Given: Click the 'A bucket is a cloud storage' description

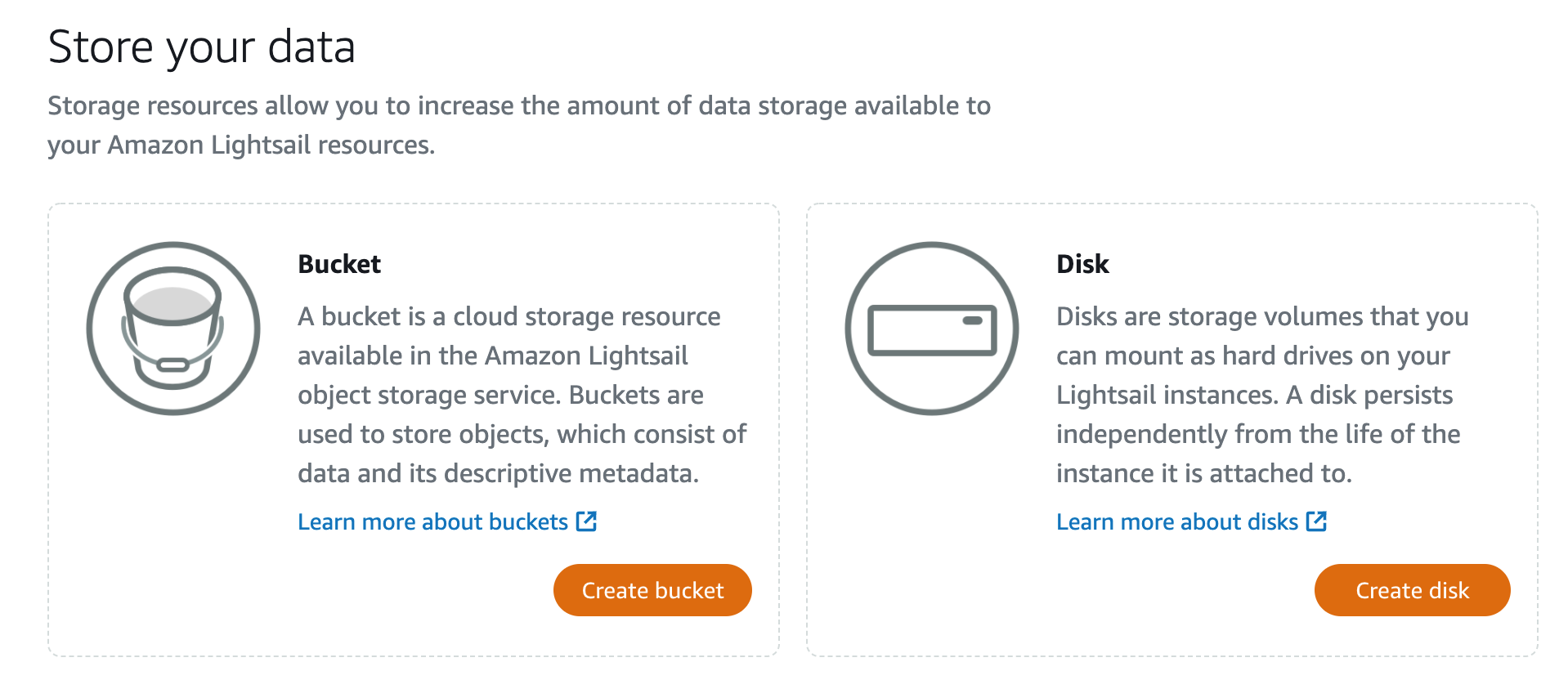Looking at the screenshot, I should tap(508, 316).
